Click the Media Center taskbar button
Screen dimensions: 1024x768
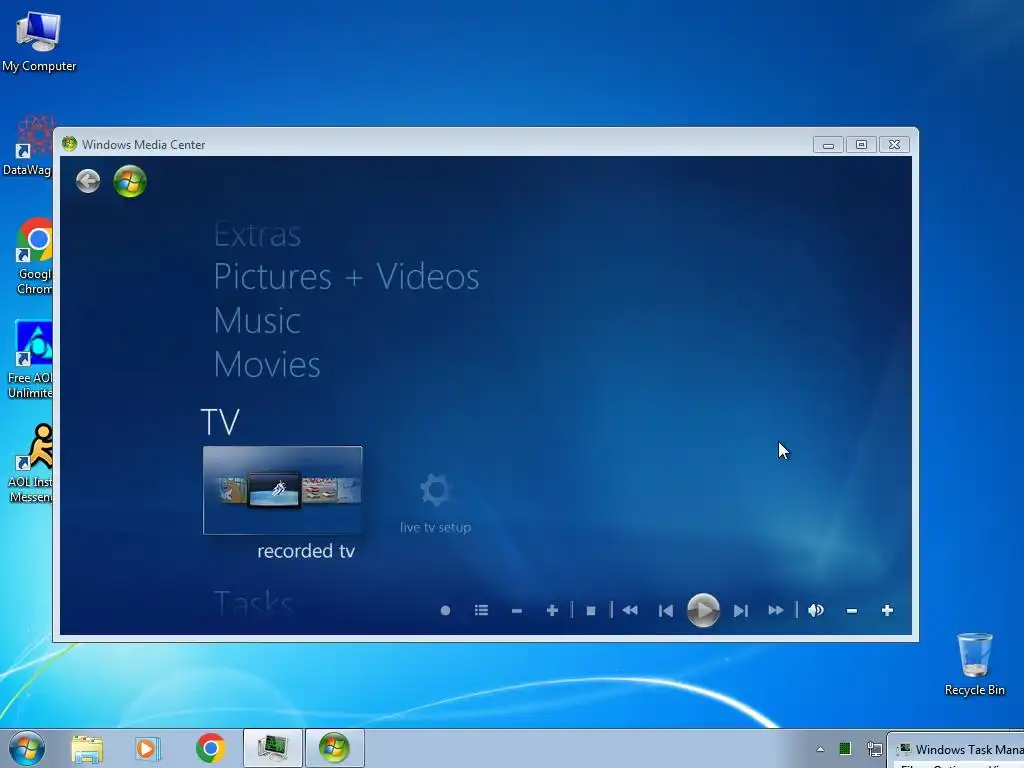coord(334,748)
